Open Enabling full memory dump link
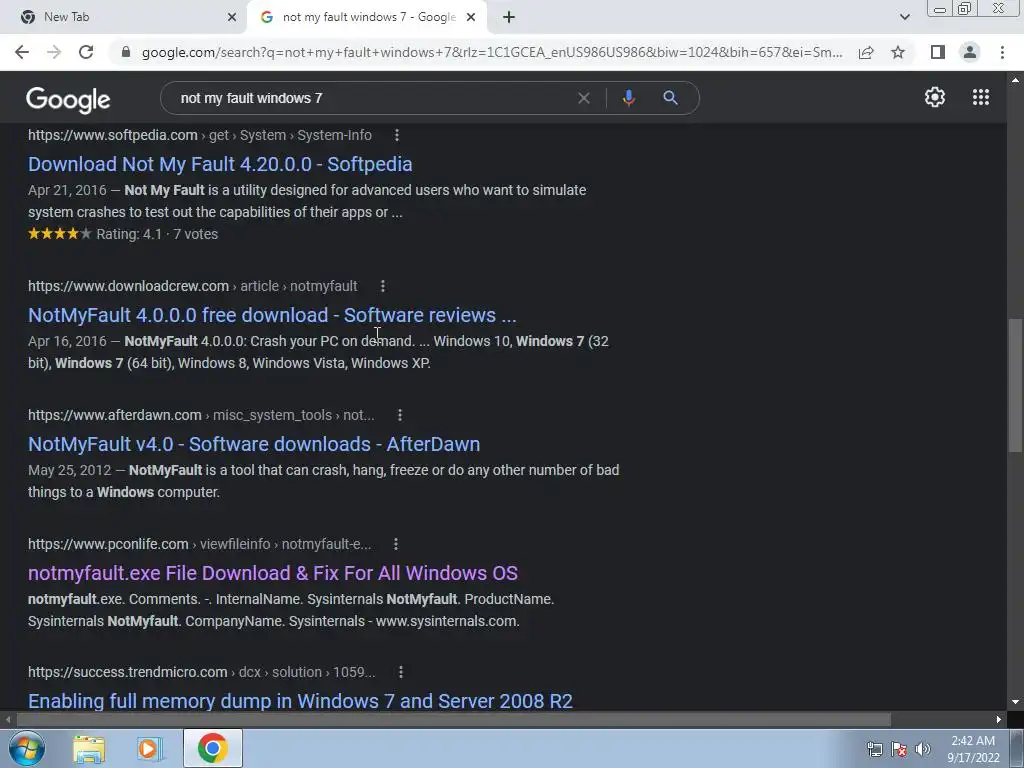 click(300, 701)
